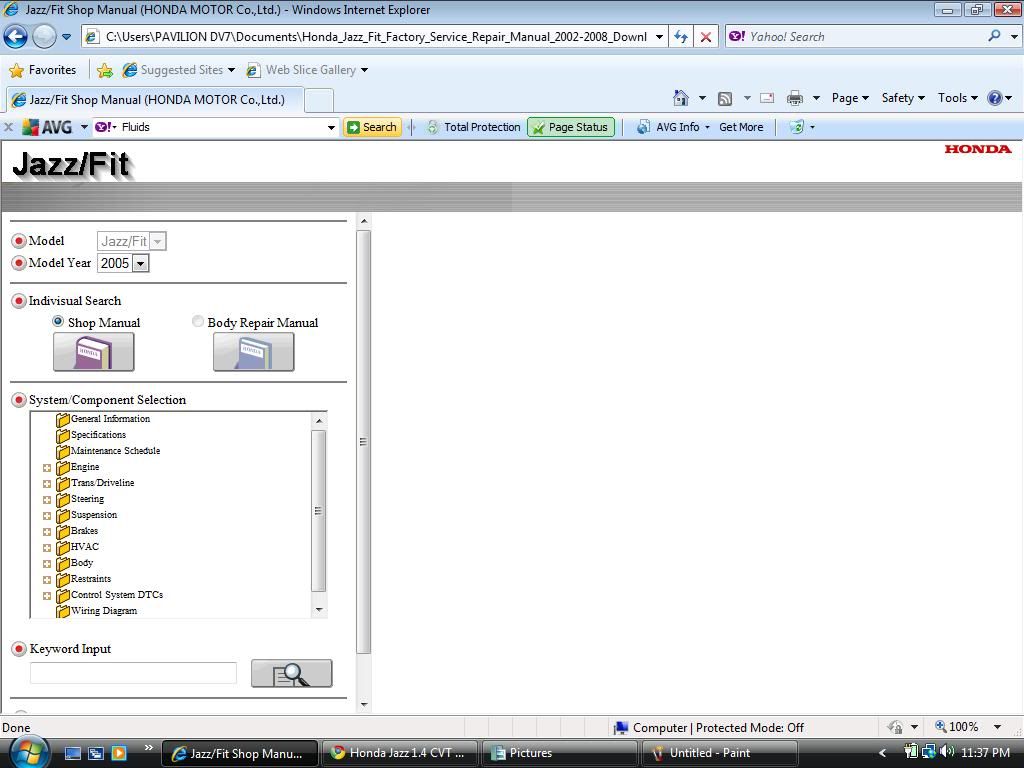Image resolution: width=1024 pixels, height=768 pixels.
Task: Open the Safety menu
Action: pyautogui.click(x=903, y=98)
